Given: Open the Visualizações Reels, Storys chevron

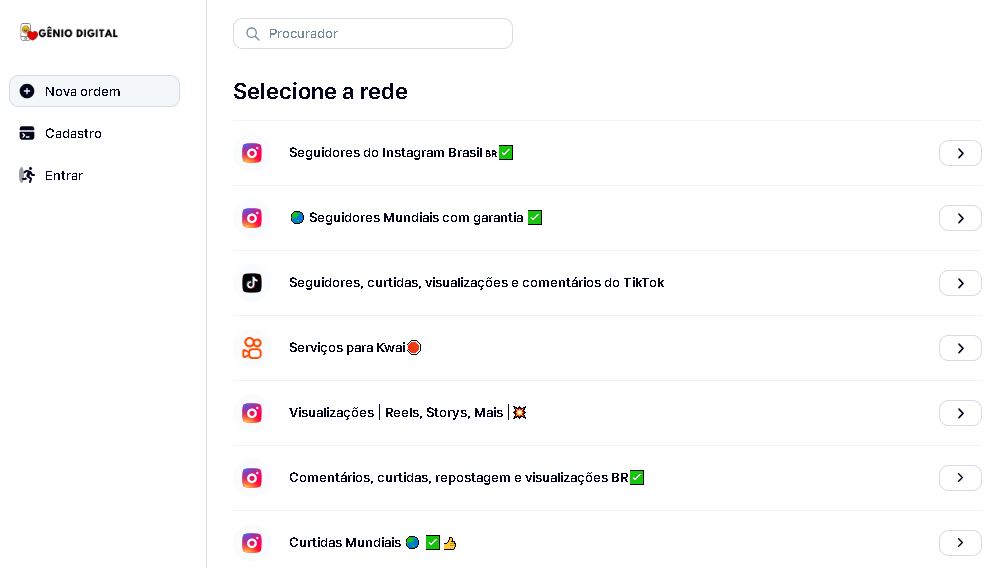Looking at the screenshot, I should [960, 413].
